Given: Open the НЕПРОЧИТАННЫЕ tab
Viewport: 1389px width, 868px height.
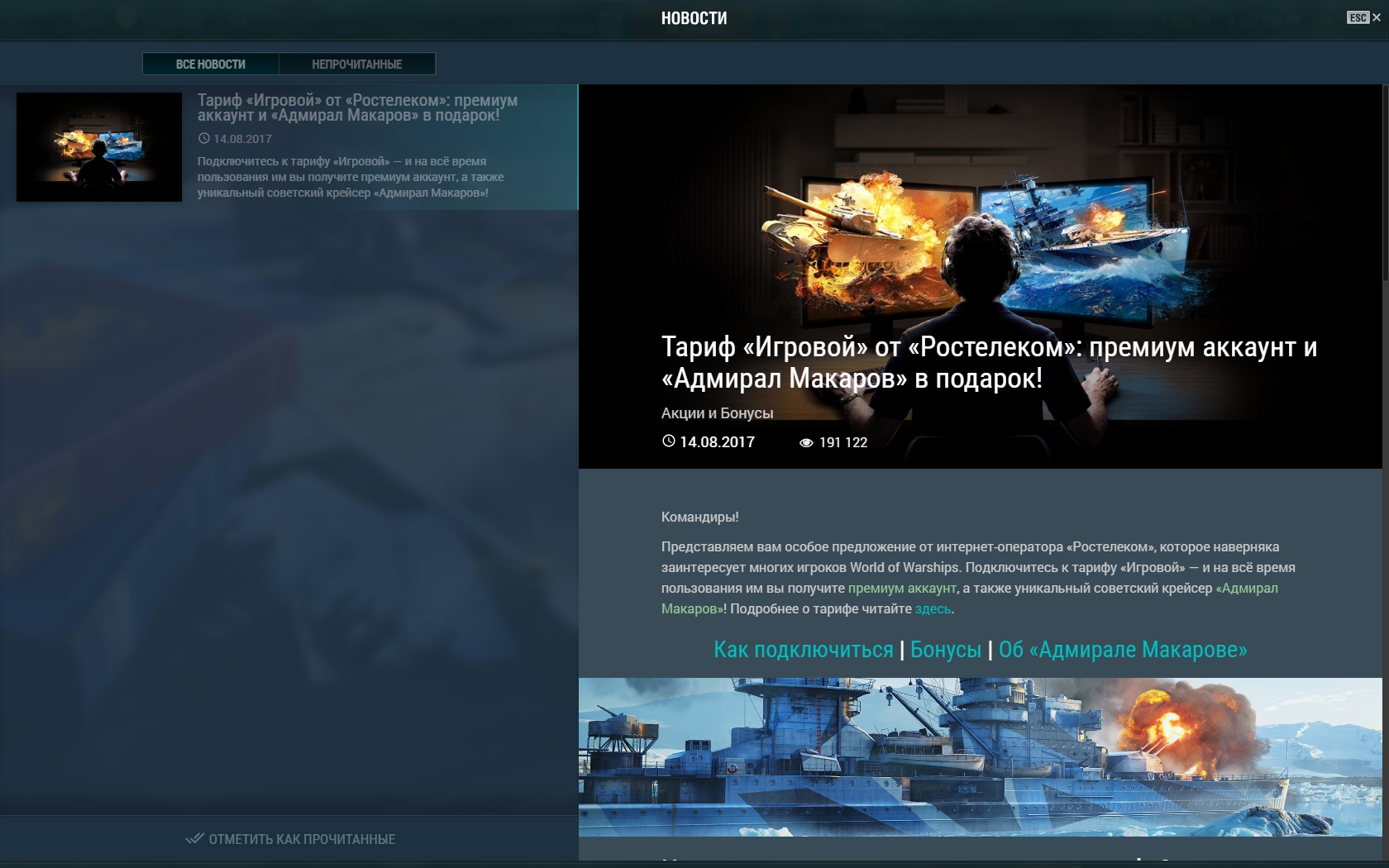Looking at the screenshot, I should pos(357,64).
